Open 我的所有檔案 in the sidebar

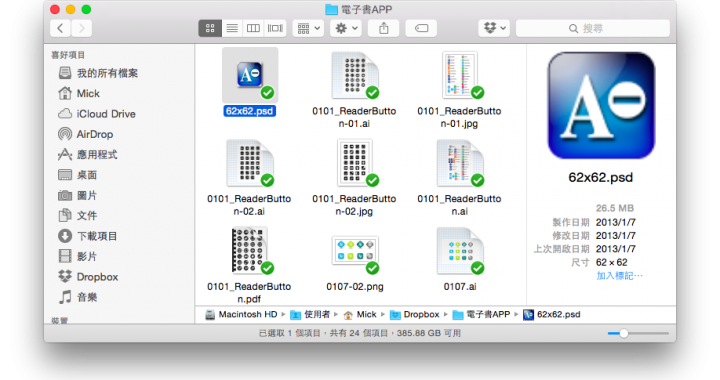point(98,73)
